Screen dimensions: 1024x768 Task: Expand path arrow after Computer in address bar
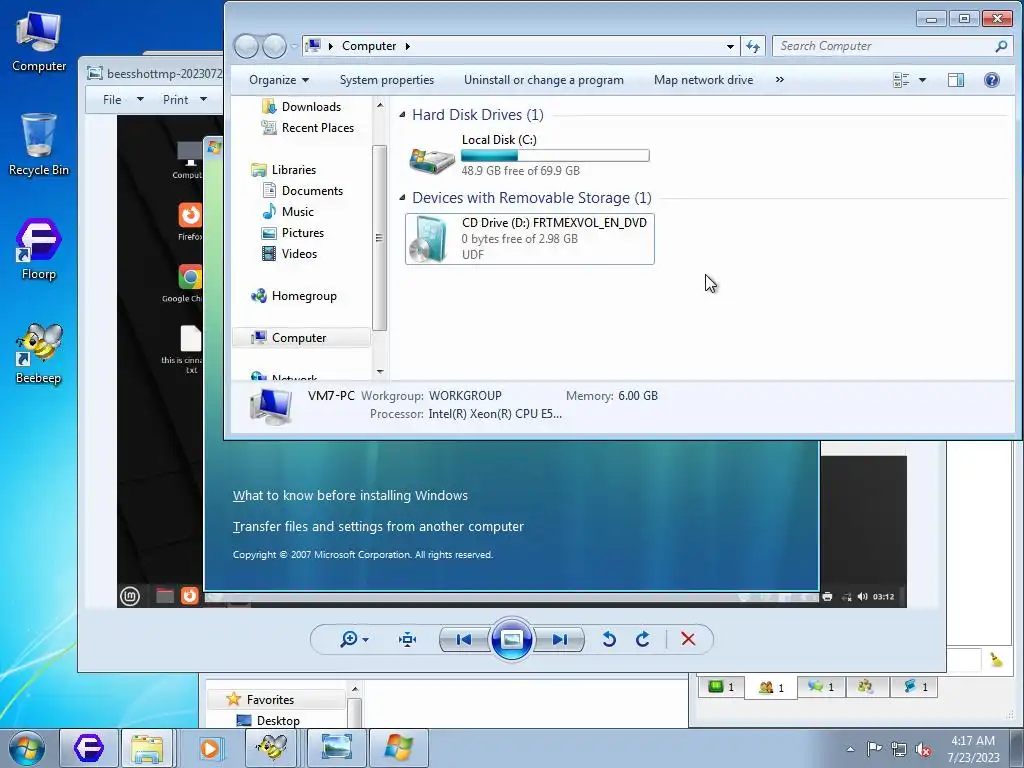click(408, 46)
